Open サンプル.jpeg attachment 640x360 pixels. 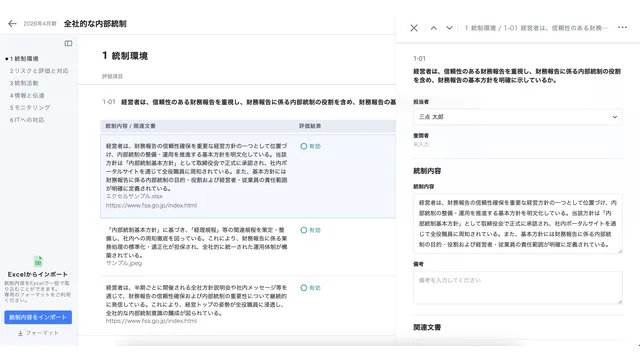point(124,263)
